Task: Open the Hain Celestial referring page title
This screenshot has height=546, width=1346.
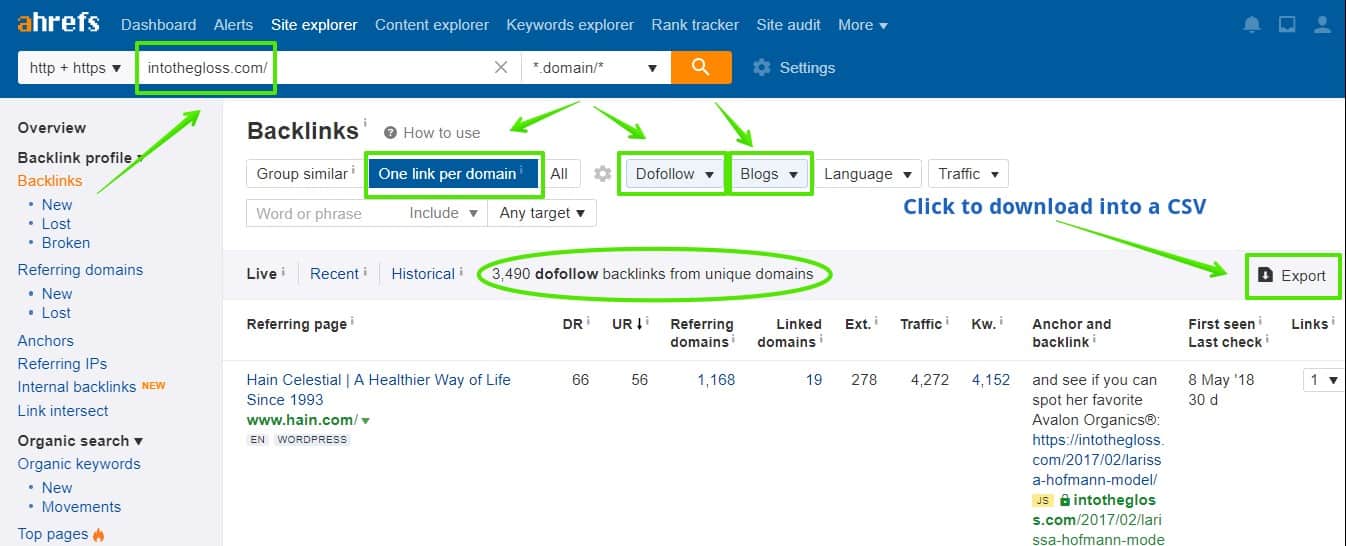Action: [379, 390]
